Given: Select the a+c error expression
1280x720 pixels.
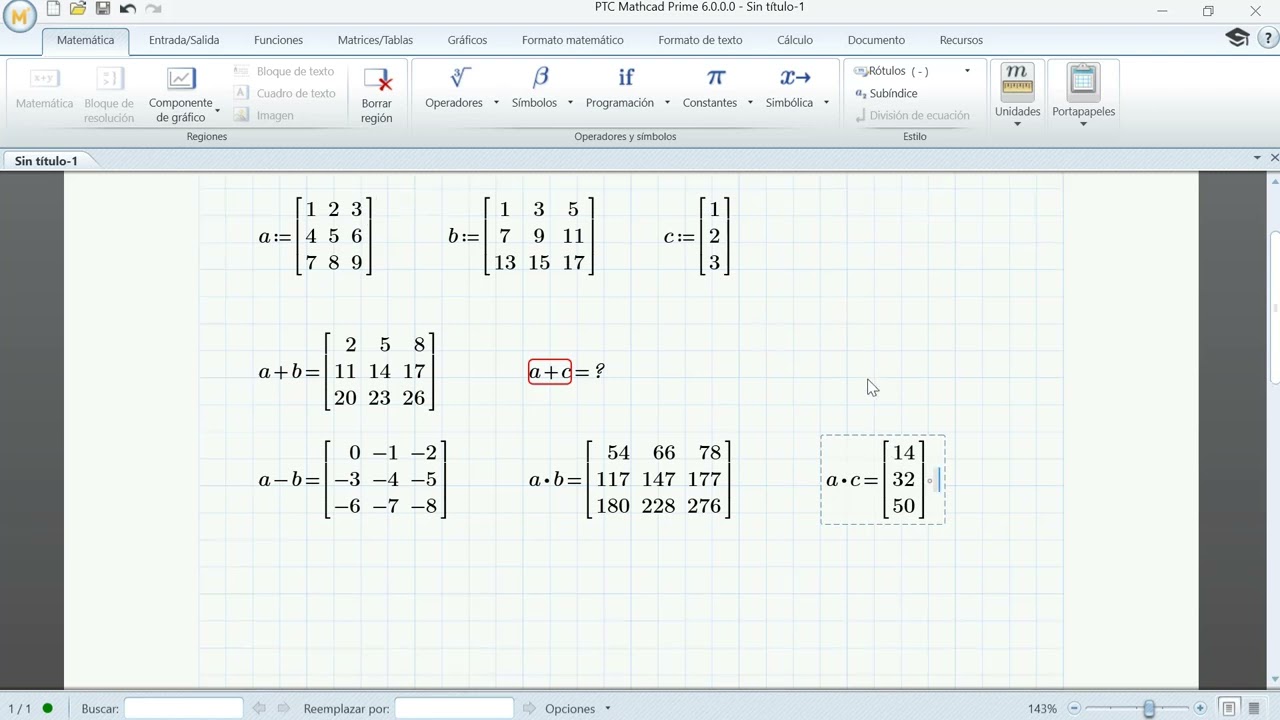Looking at the screenshot, I should pos(550,372).
